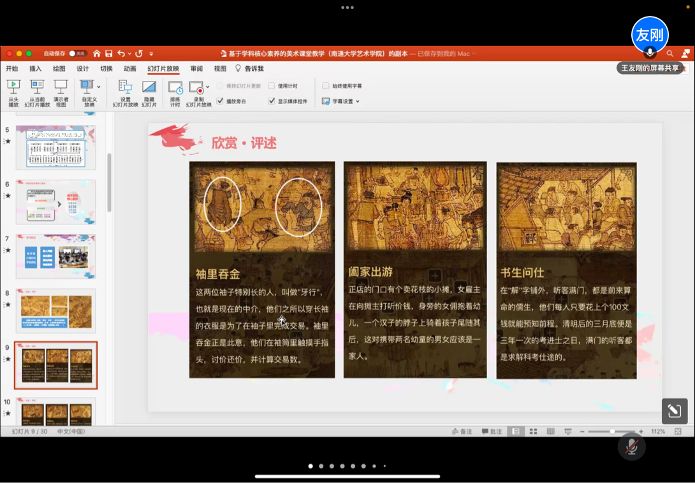Open the 视图 (View) ribbon tab

(220, 69)
